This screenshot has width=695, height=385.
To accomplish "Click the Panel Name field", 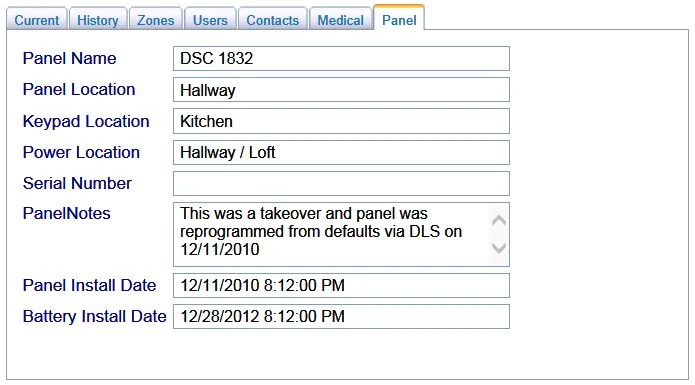I will [341, 58].
